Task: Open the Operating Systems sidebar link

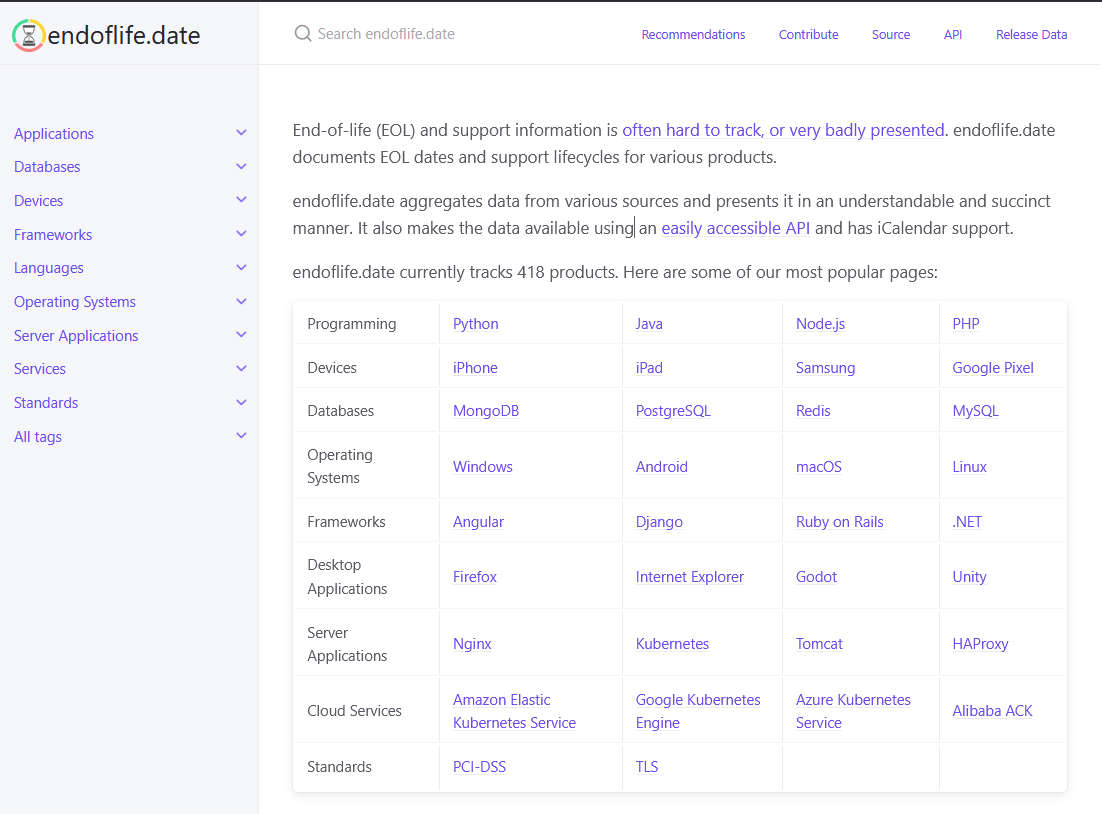Action: coord(74,302)
